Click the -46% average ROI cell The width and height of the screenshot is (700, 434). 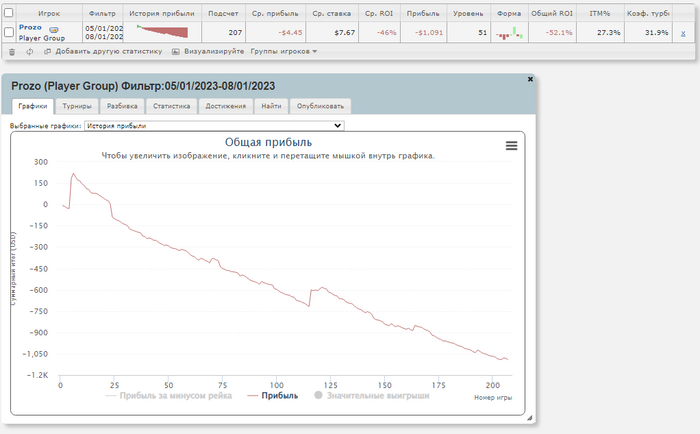click(x=379, y=33)
